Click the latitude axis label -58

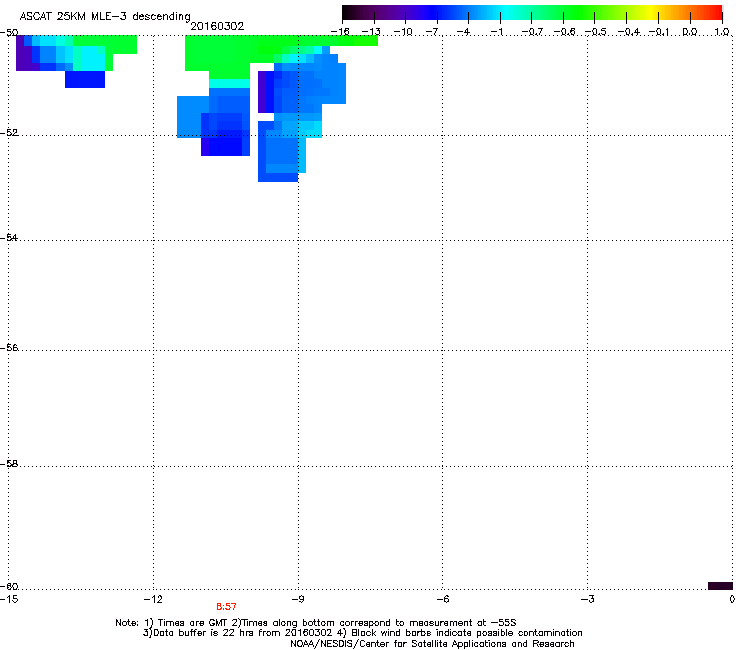[9, 464]
